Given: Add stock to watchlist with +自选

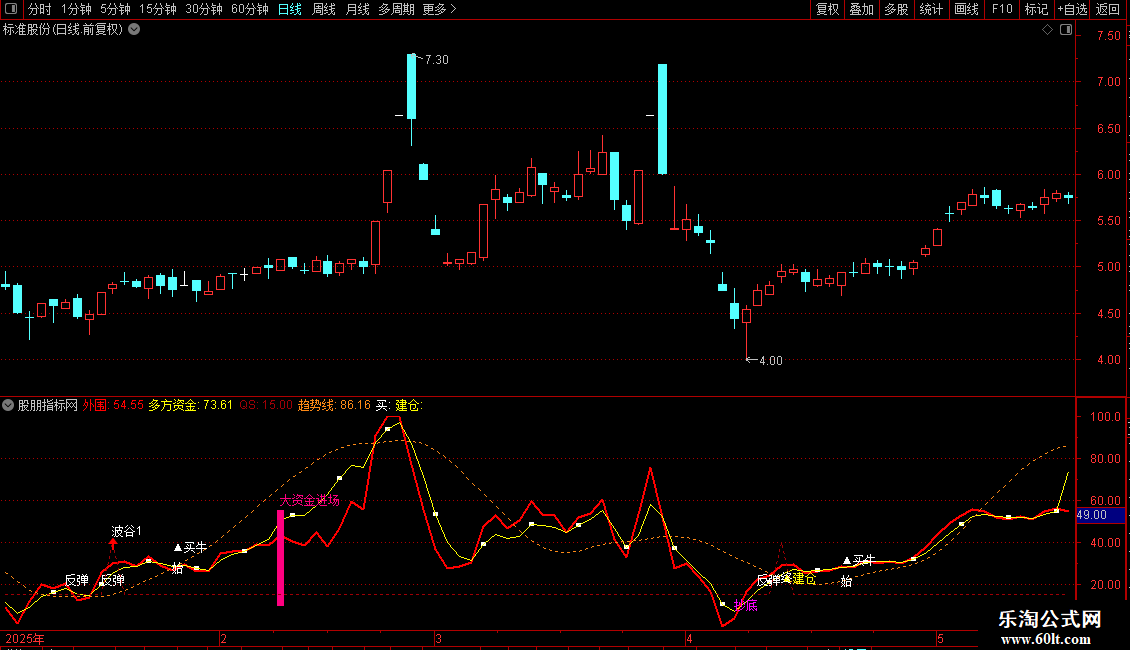Looking at the screenshot, I should click(x=1072, y=9).
